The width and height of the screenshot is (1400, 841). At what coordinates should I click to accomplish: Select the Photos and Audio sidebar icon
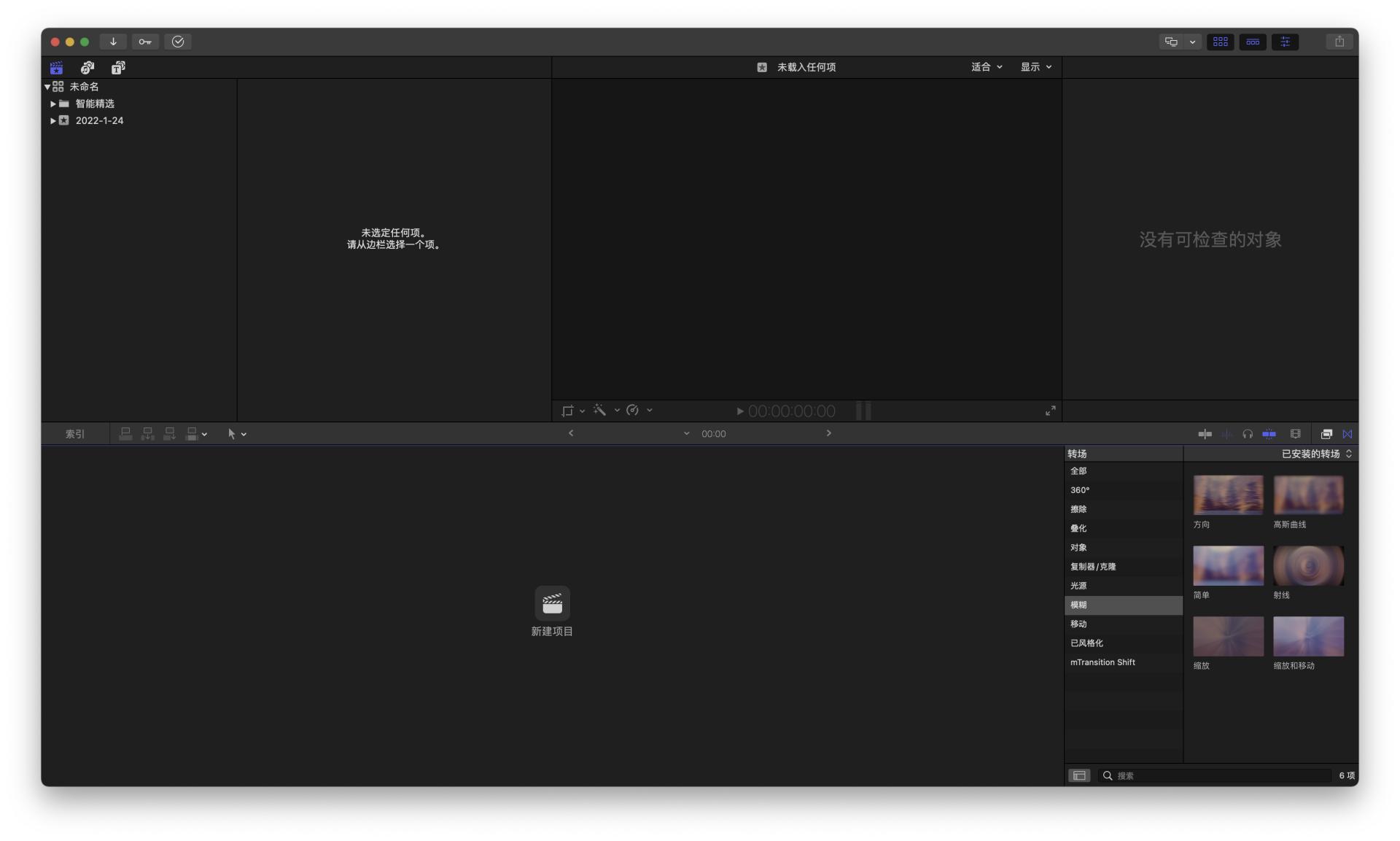click(87, 67)
